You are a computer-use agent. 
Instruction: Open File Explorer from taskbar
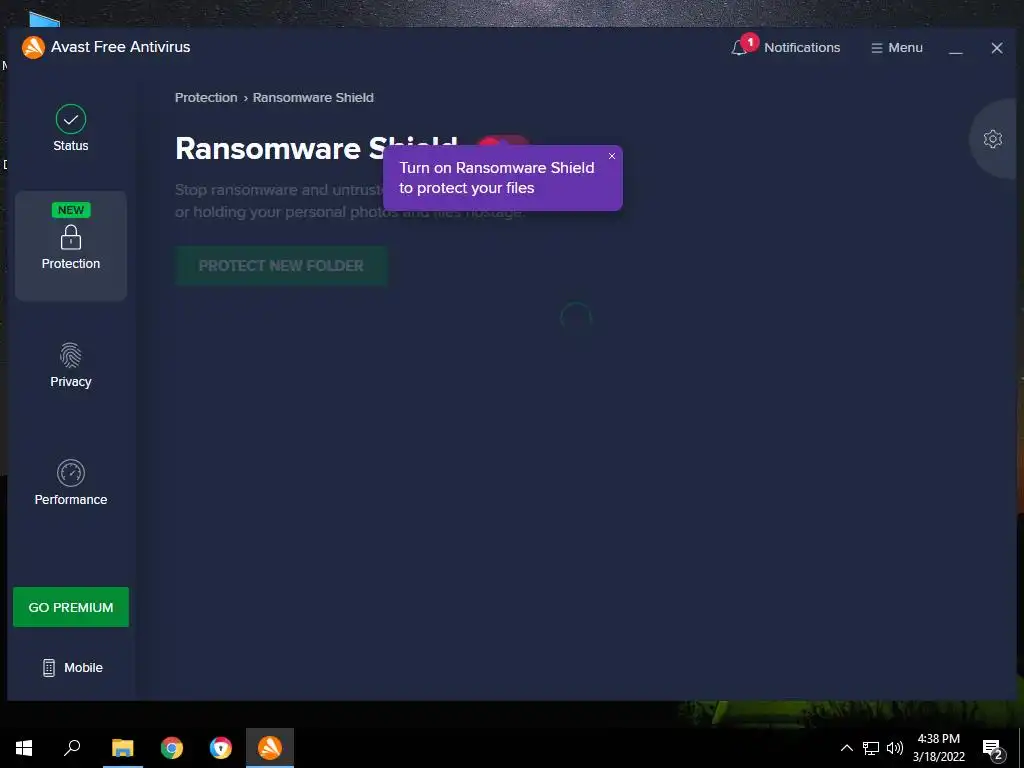[x=122, y=748]
